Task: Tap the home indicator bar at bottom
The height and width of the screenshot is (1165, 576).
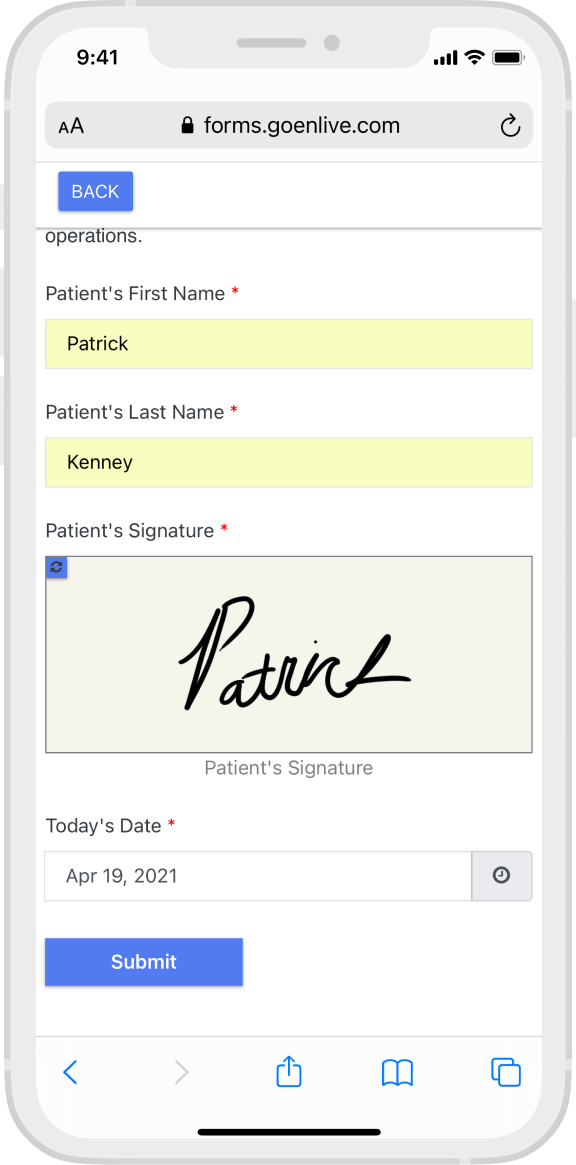Action: (x=289, y=1132)
